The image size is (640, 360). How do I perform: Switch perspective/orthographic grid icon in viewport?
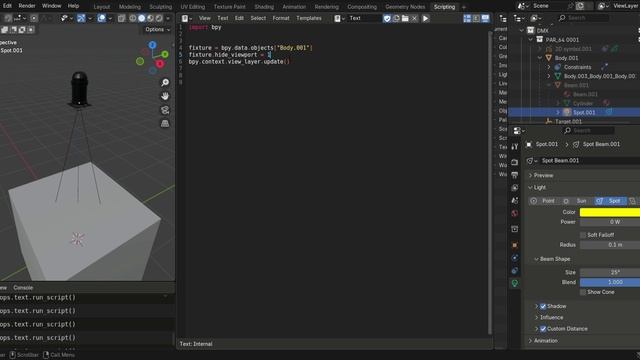pyautogui.click(x=165, y=124)
